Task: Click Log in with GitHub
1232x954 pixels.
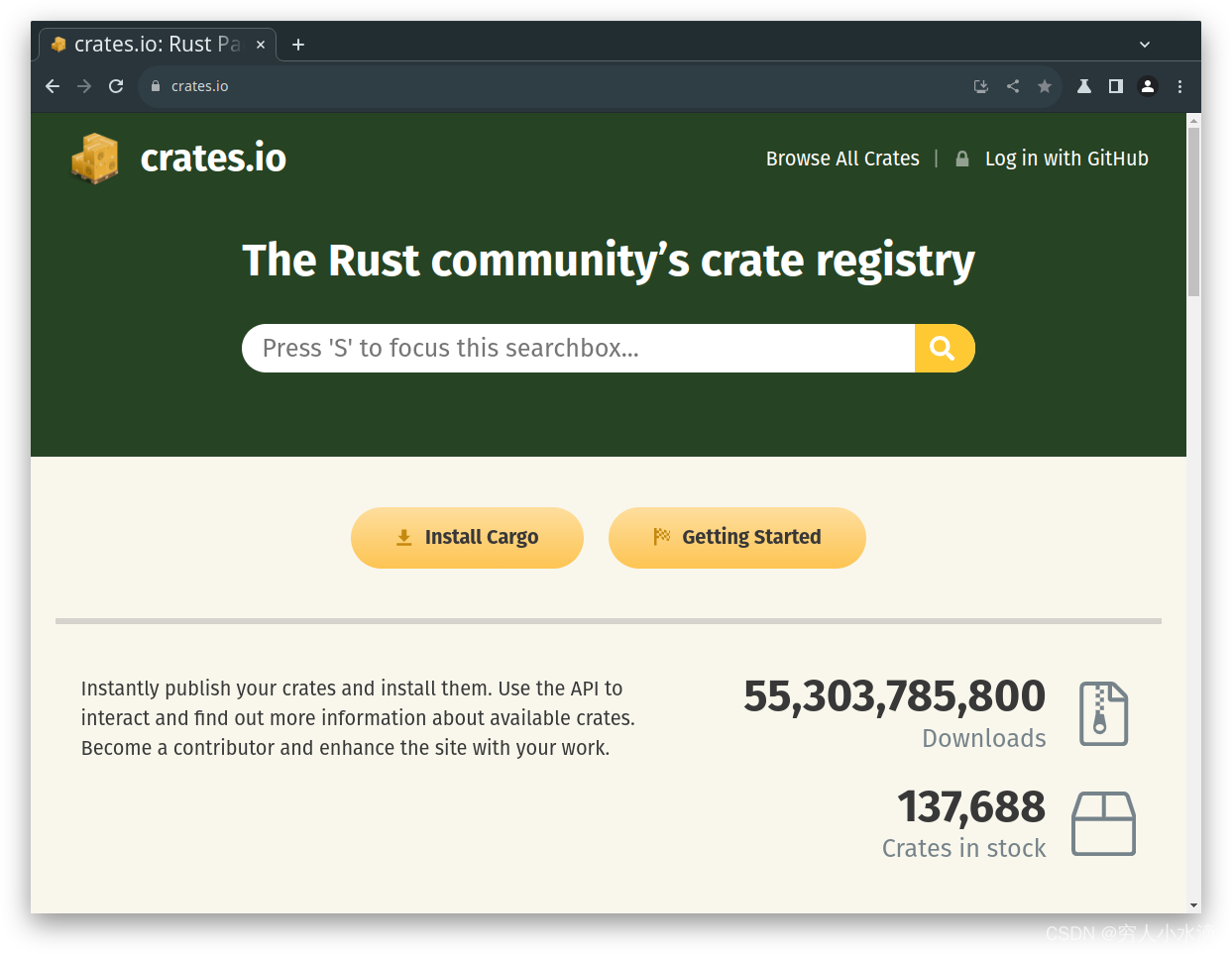Action: 1066,159
